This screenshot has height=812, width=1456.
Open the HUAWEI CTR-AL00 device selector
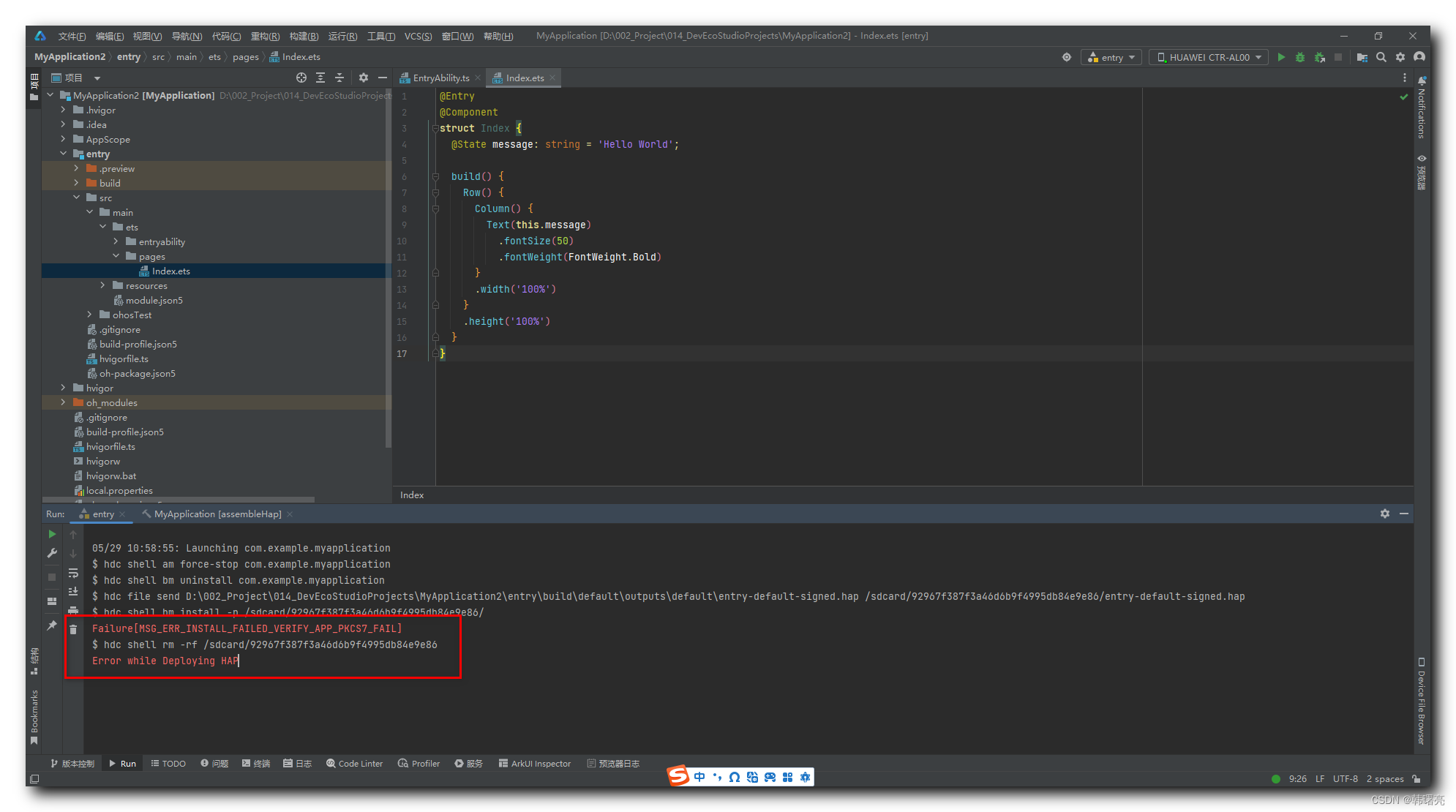[1207, 57]
